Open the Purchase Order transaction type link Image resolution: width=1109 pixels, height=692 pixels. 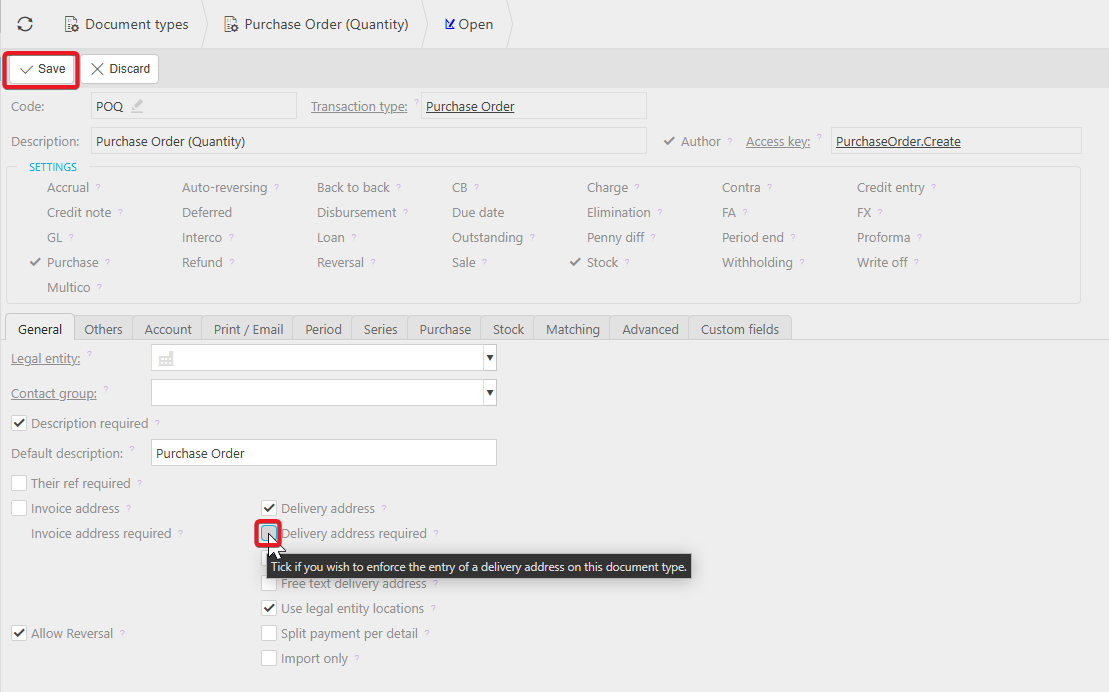pyautogui.click(x=470, y=106)
